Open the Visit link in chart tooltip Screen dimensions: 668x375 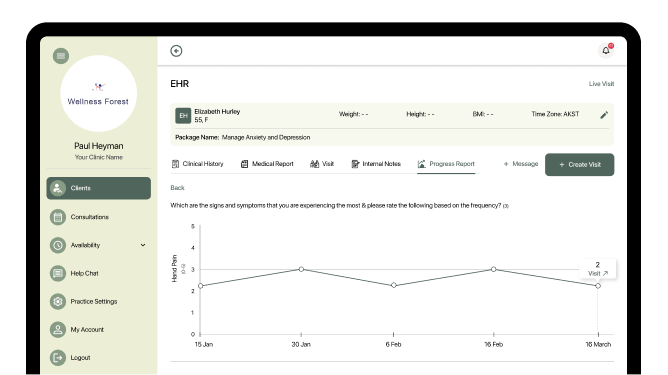[598, 274]
